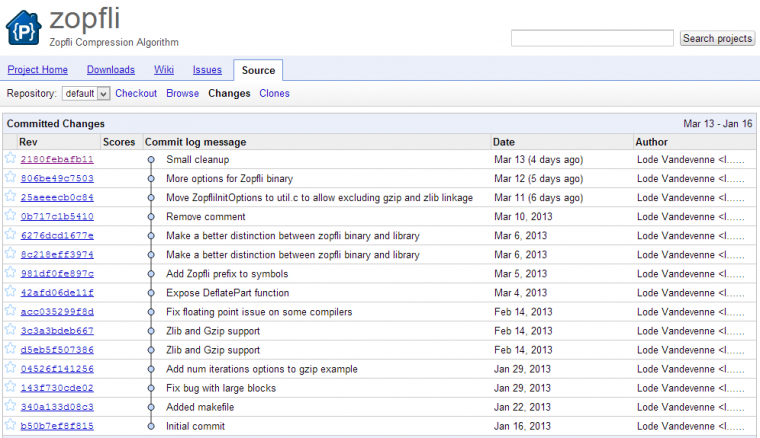760x438 pixels.
Task: Star revision 806be49c7503
Action: pos(10,177)
